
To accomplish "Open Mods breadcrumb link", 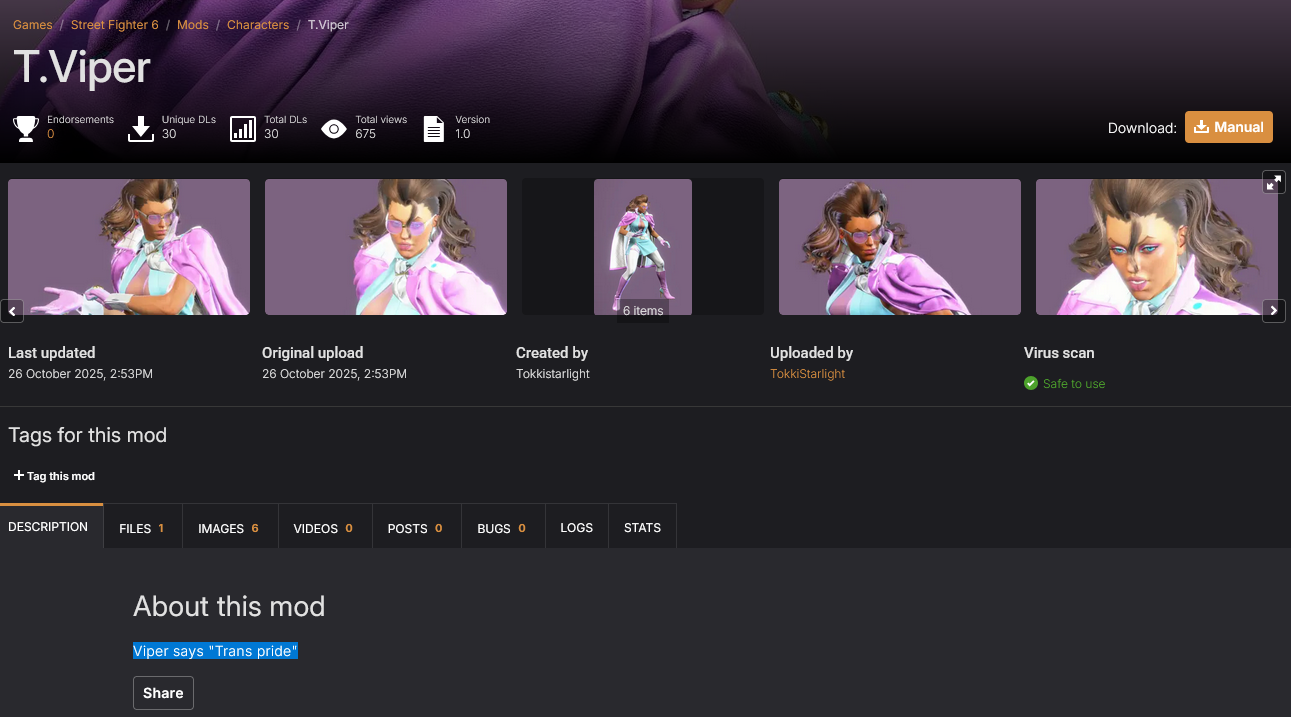I will pyautogui.click(x=193, y=25).
